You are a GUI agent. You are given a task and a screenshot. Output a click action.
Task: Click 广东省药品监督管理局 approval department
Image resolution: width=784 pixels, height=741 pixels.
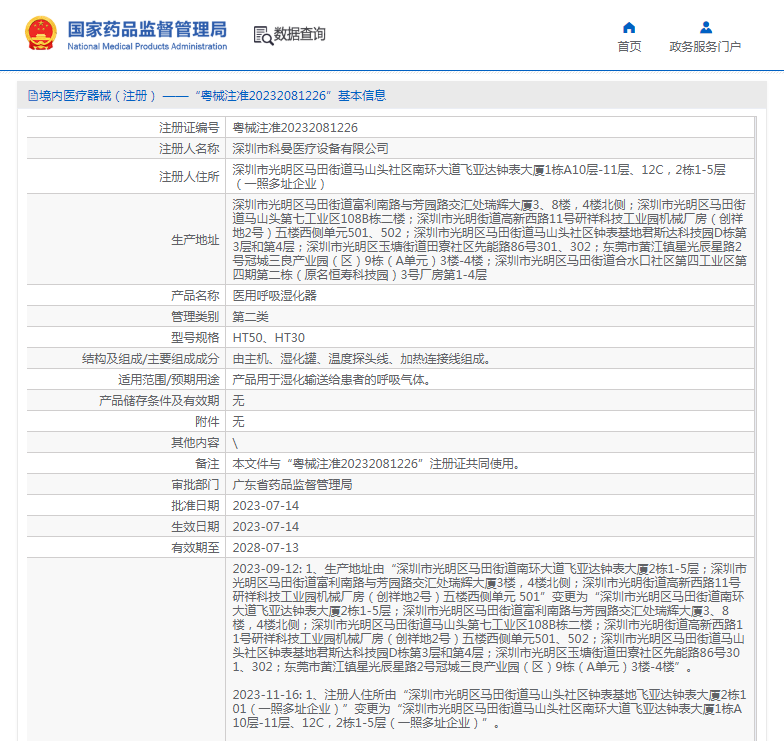pos(292,484)
